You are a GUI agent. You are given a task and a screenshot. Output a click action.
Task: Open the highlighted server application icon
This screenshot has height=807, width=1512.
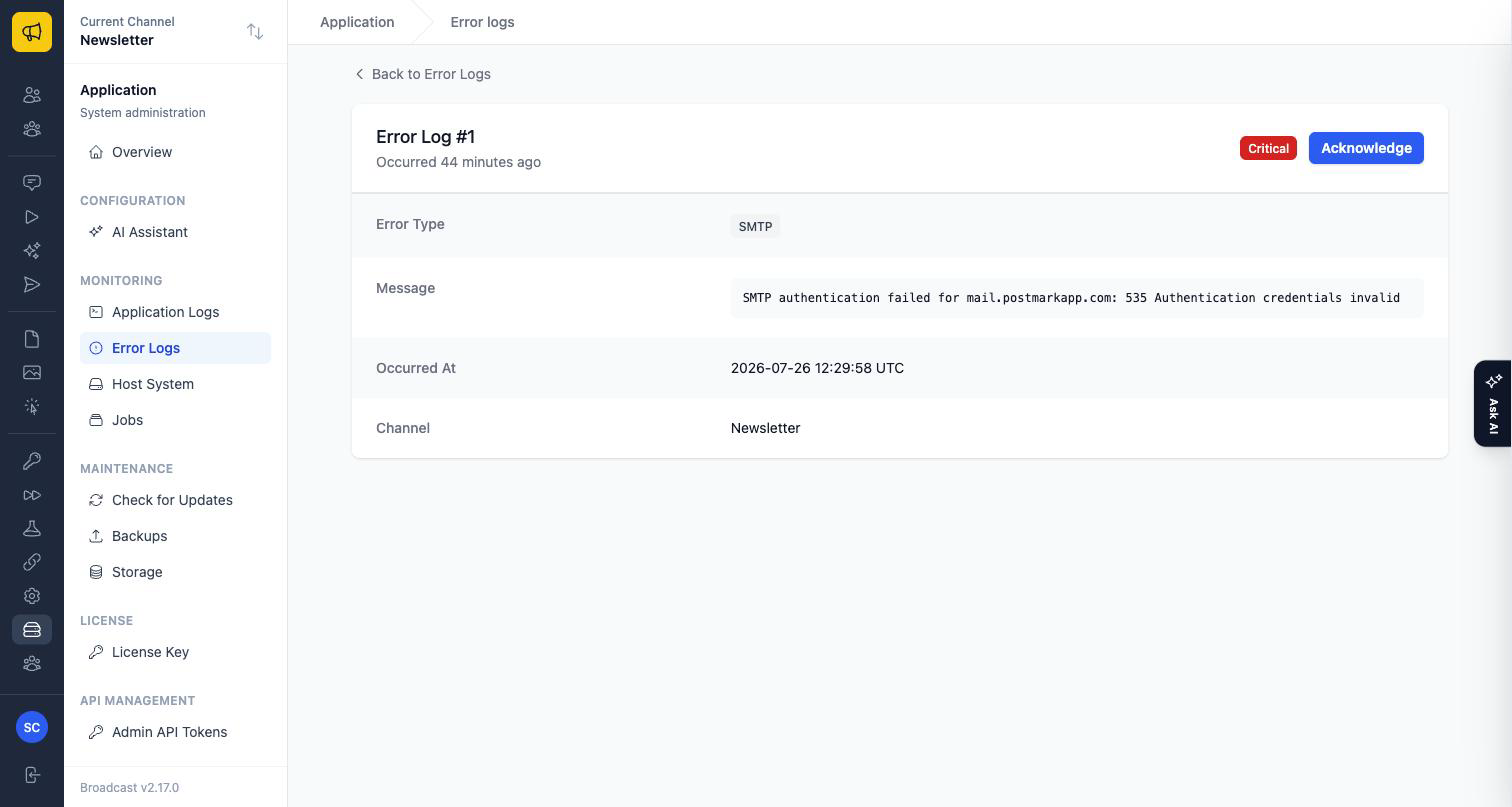[x=32, y=630]
